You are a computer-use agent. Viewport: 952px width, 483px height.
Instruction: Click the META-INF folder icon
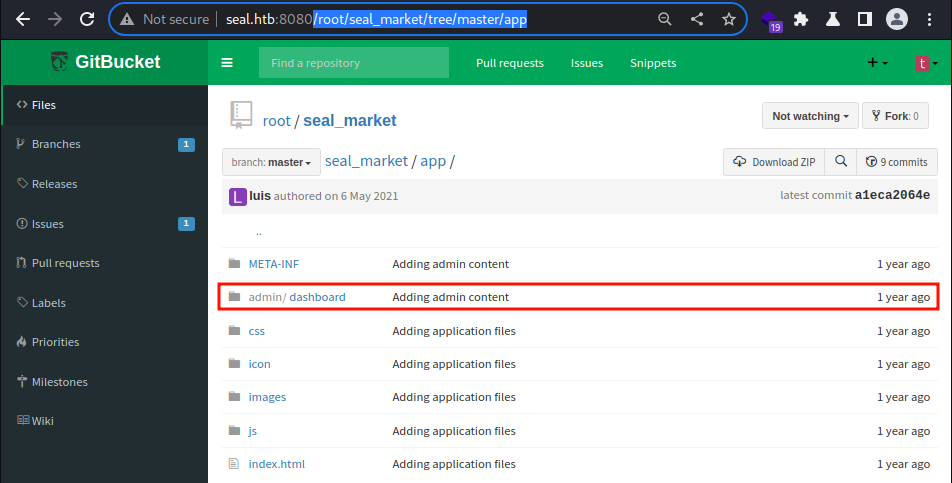coord(234,263)
